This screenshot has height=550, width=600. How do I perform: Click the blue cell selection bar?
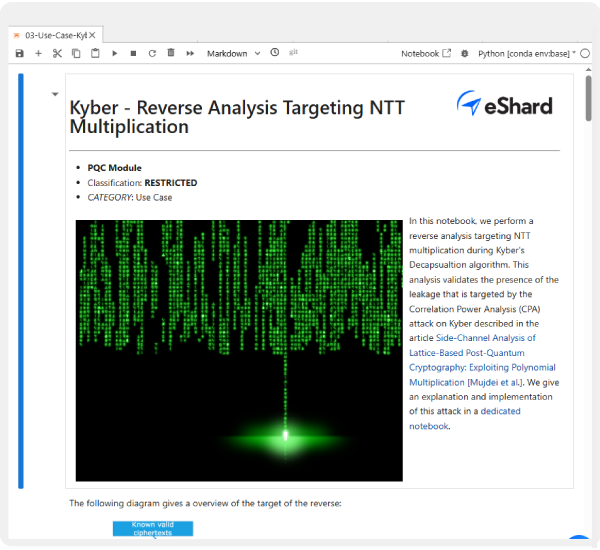point(21,281)
